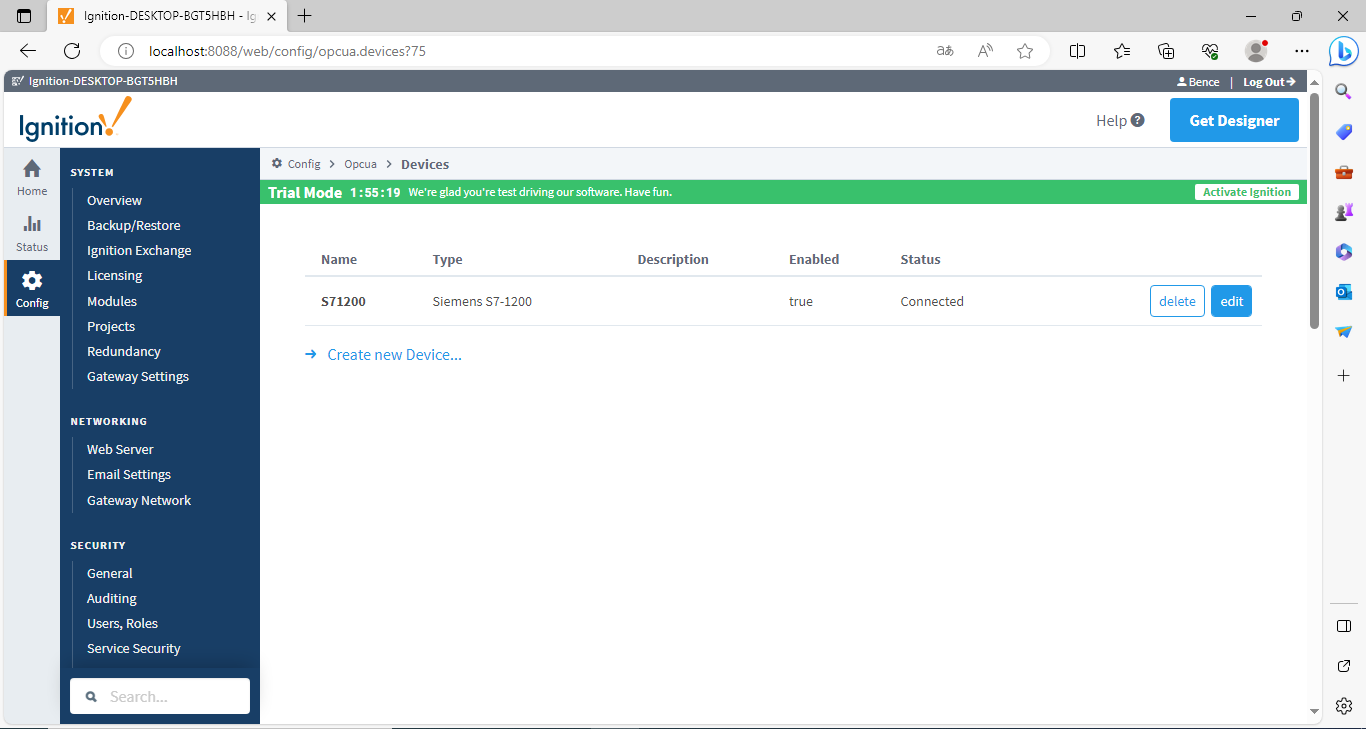Open the translate page icon

(x=945, y=51)
